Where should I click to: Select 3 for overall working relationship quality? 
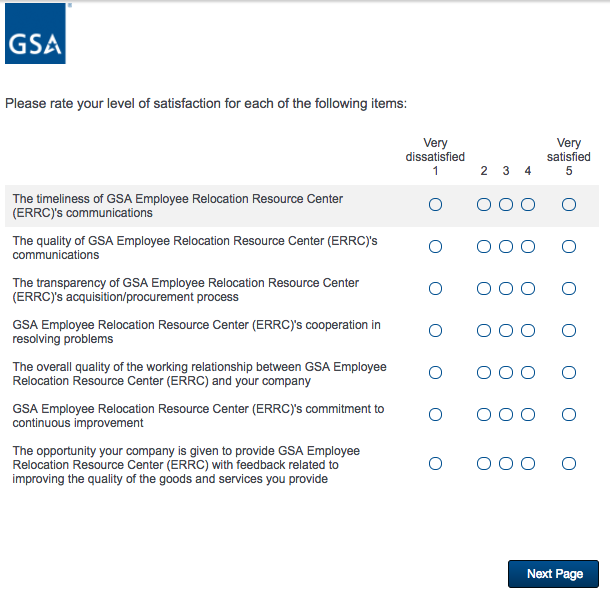(506, 373)
